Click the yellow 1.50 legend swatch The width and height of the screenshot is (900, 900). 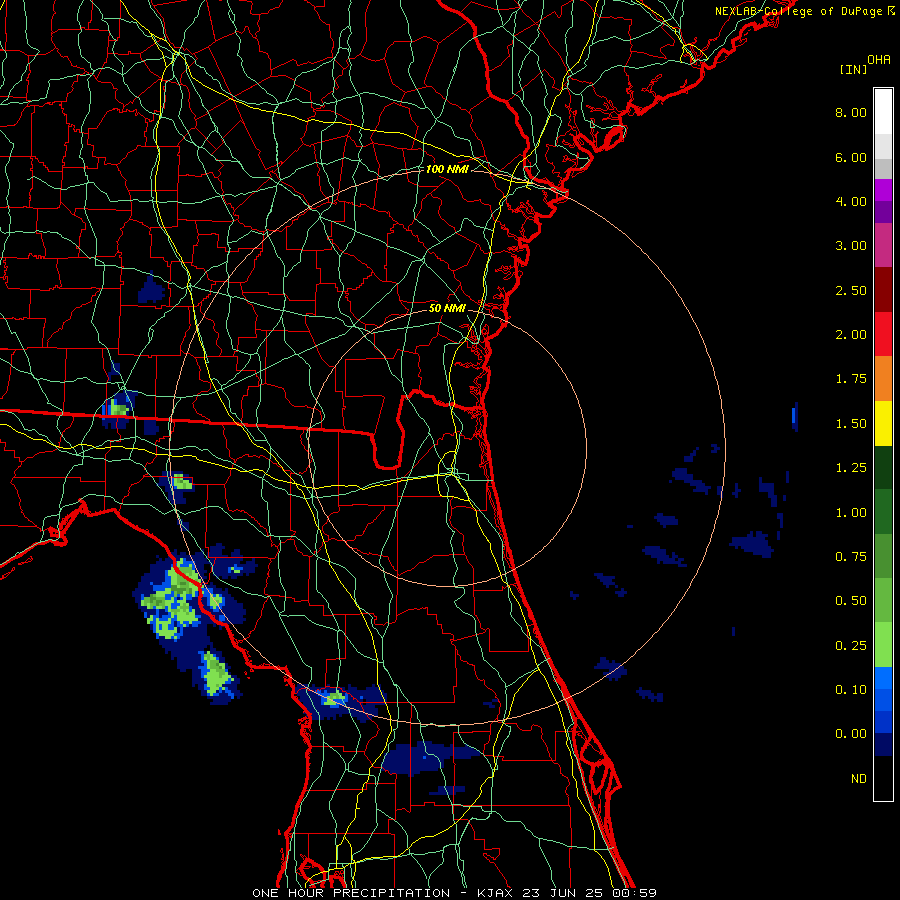click(x=883, y=423)
